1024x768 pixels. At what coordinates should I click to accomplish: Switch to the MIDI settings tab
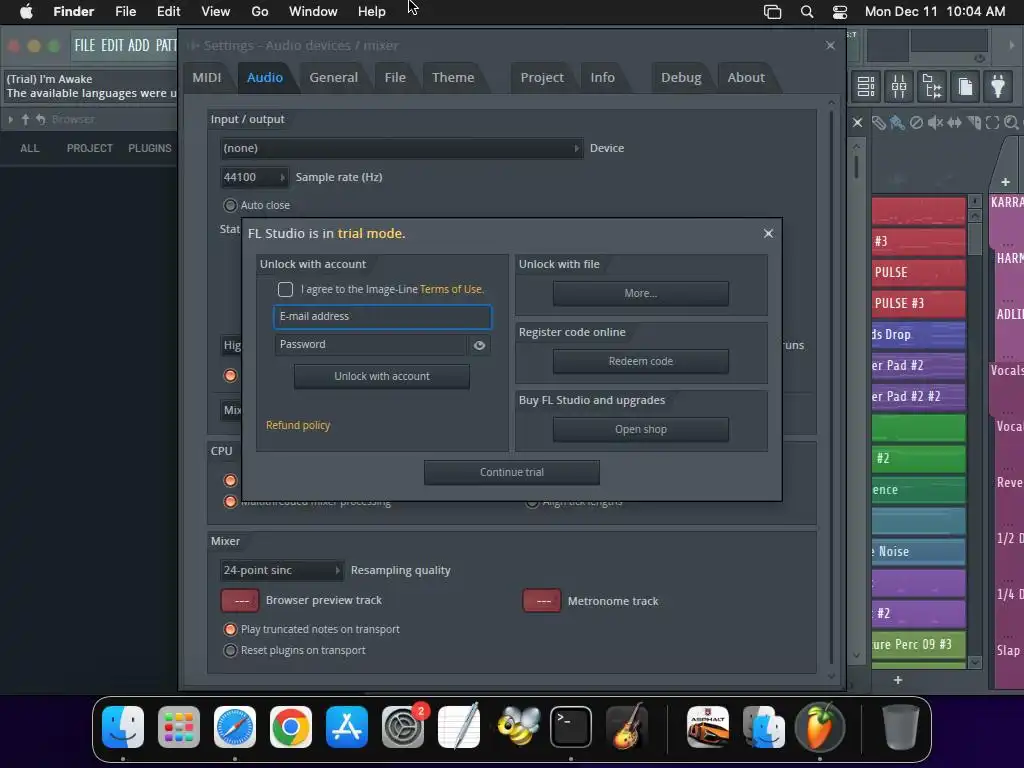(206, 77)
